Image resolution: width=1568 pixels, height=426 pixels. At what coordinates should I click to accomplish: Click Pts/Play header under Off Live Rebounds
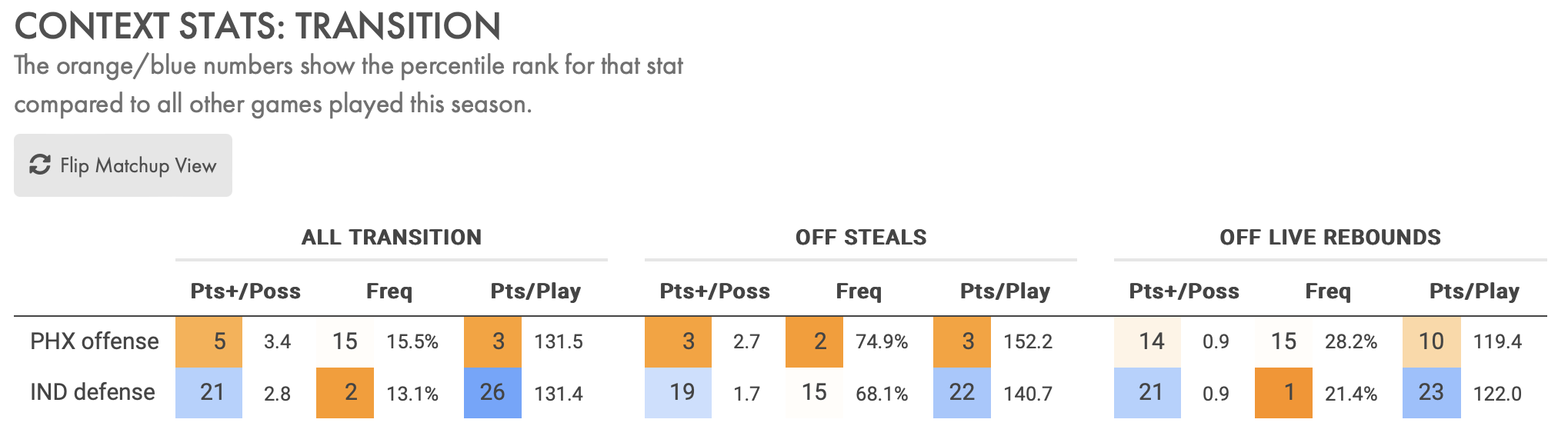1474,291
